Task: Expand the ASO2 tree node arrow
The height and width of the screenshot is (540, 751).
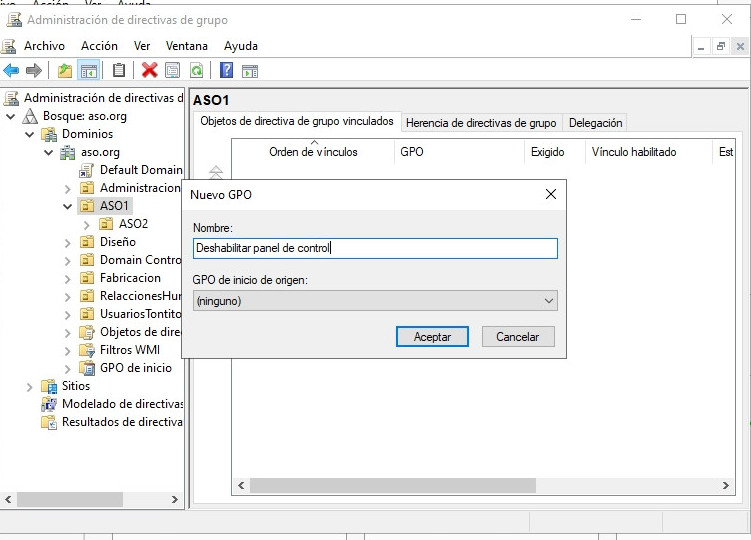Action: (86, 224)
